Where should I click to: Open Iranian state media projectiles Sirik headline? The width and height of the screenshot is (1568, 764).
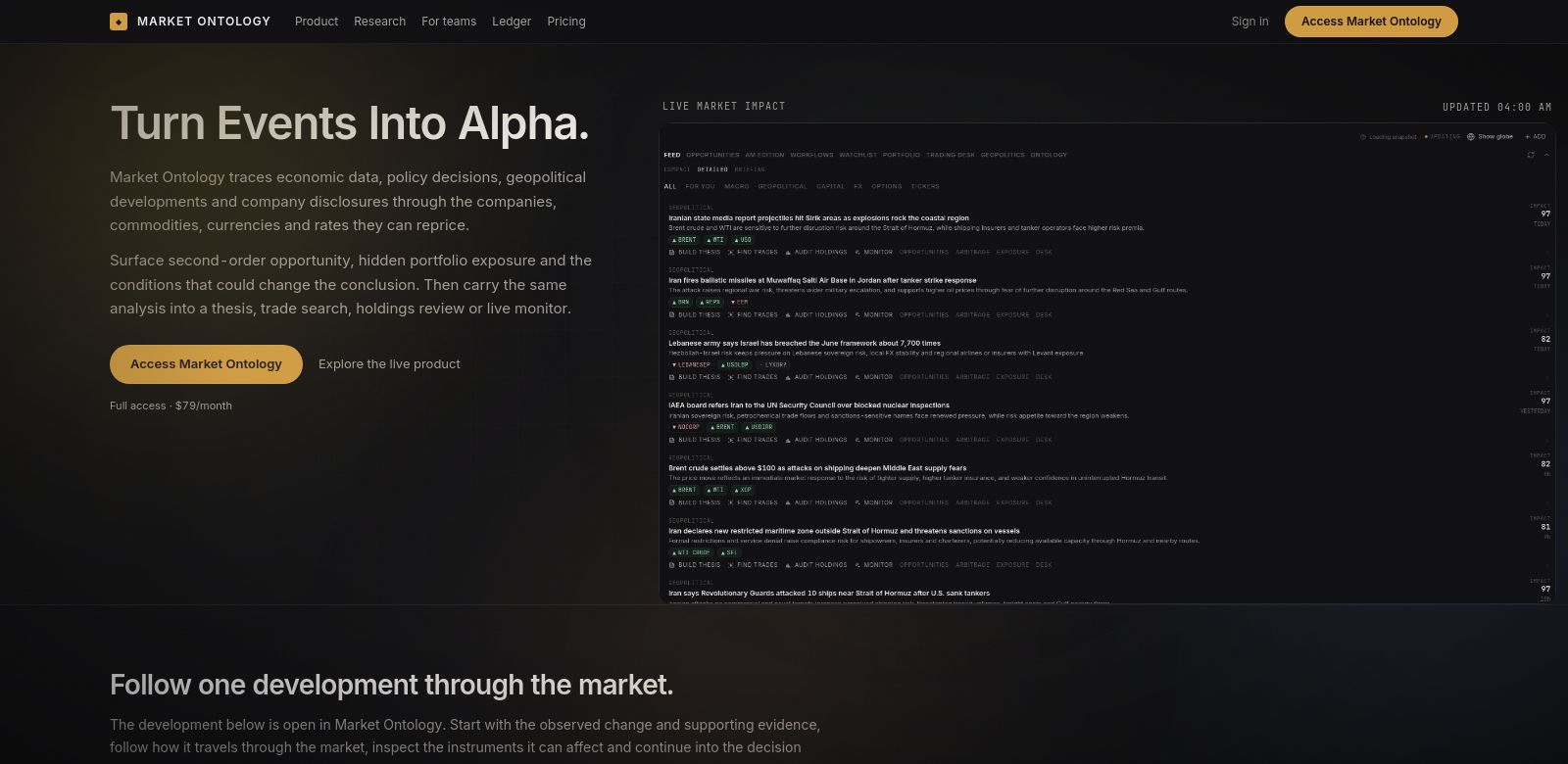pos(818,218)
